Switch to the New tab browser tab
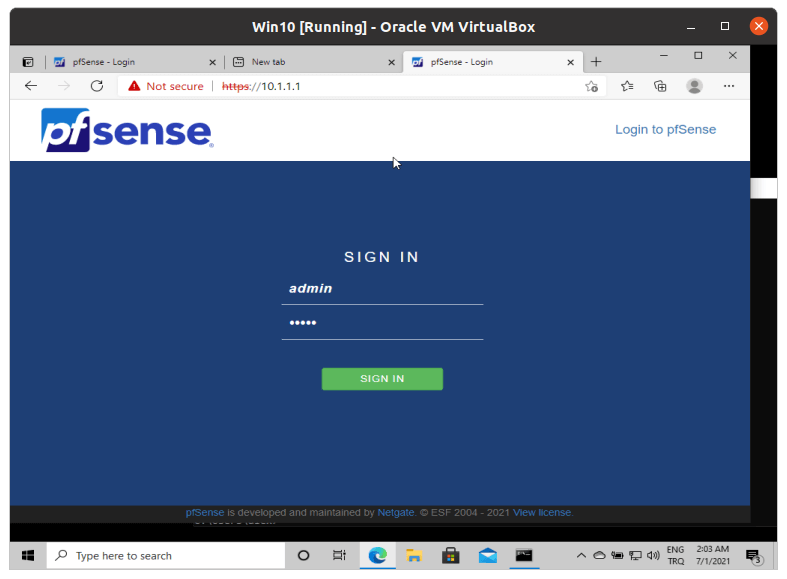The image size is (787, 579). tap(311, 62)
